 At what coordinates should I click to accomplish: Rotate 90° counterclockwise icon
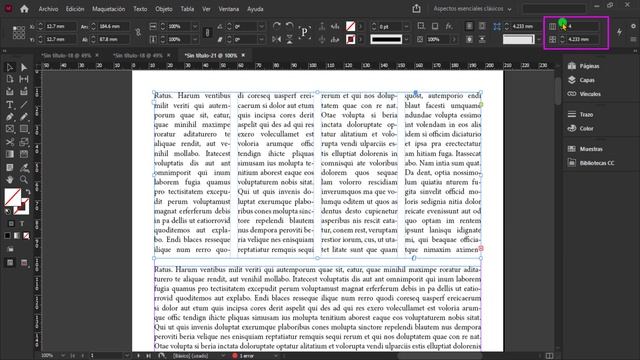click(x=289, y=26)
